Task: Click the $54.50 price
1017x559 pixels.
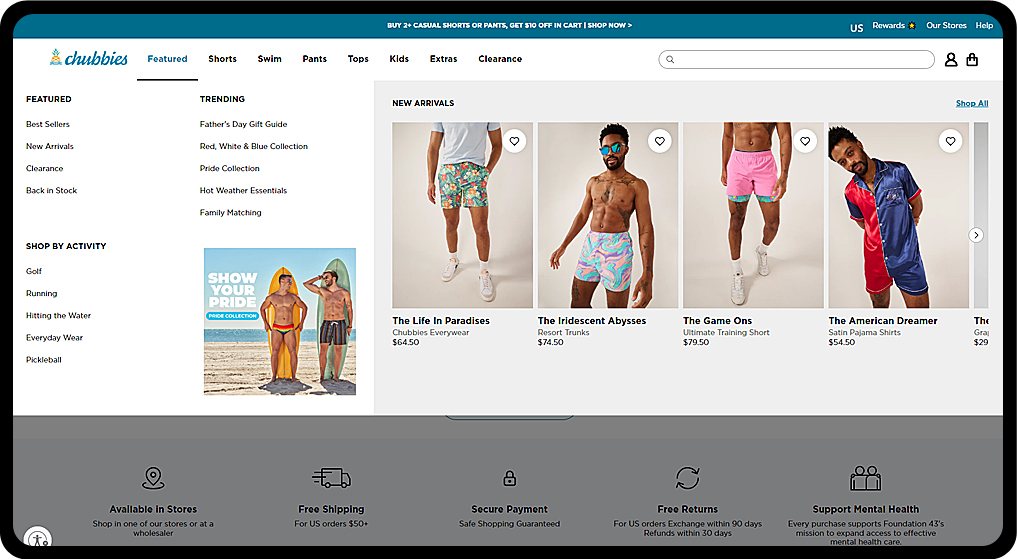Action: pos(841,342)
